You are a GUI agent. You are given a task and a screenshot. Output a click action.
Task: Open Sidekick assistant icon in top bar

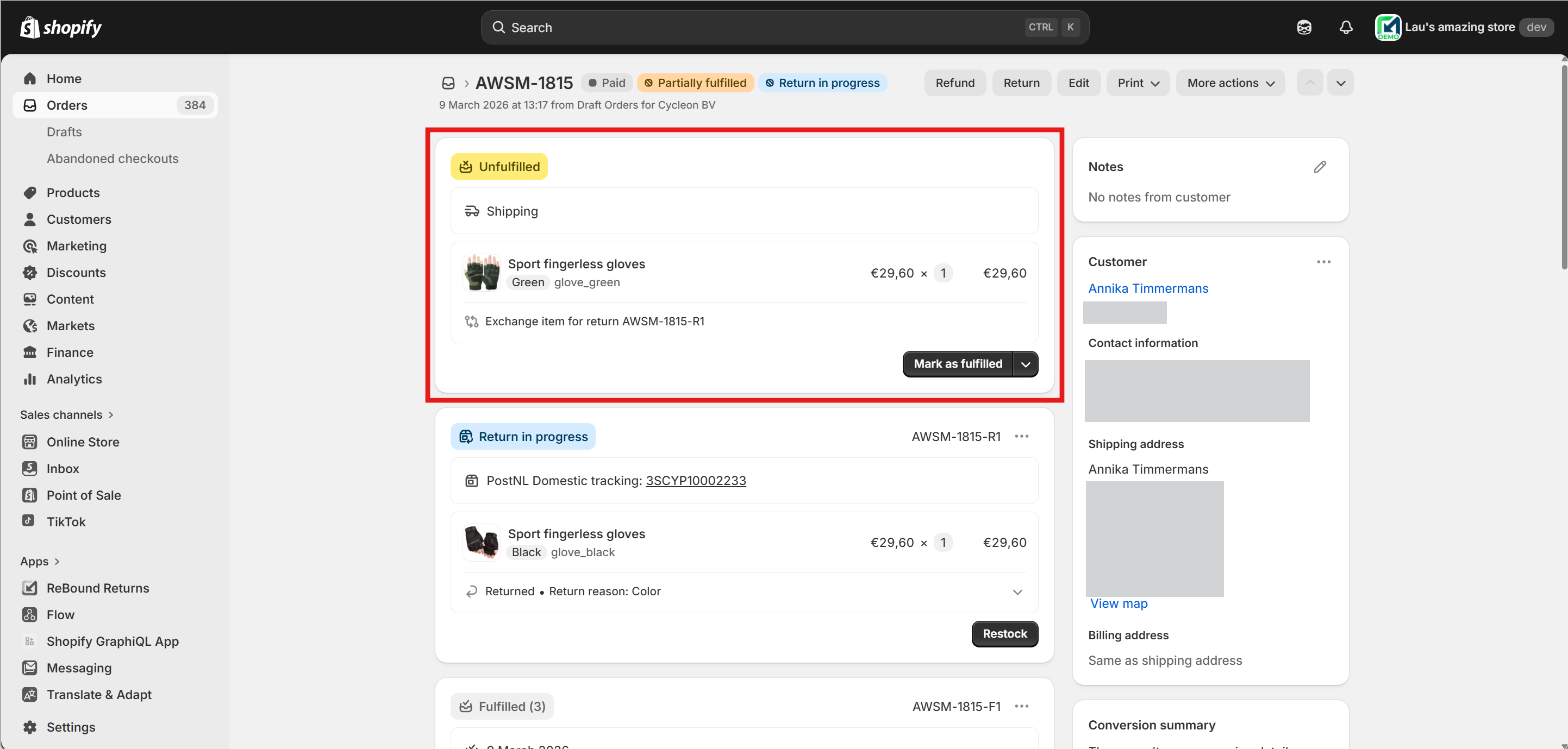pyautogui.click(x=1304, y=27)
